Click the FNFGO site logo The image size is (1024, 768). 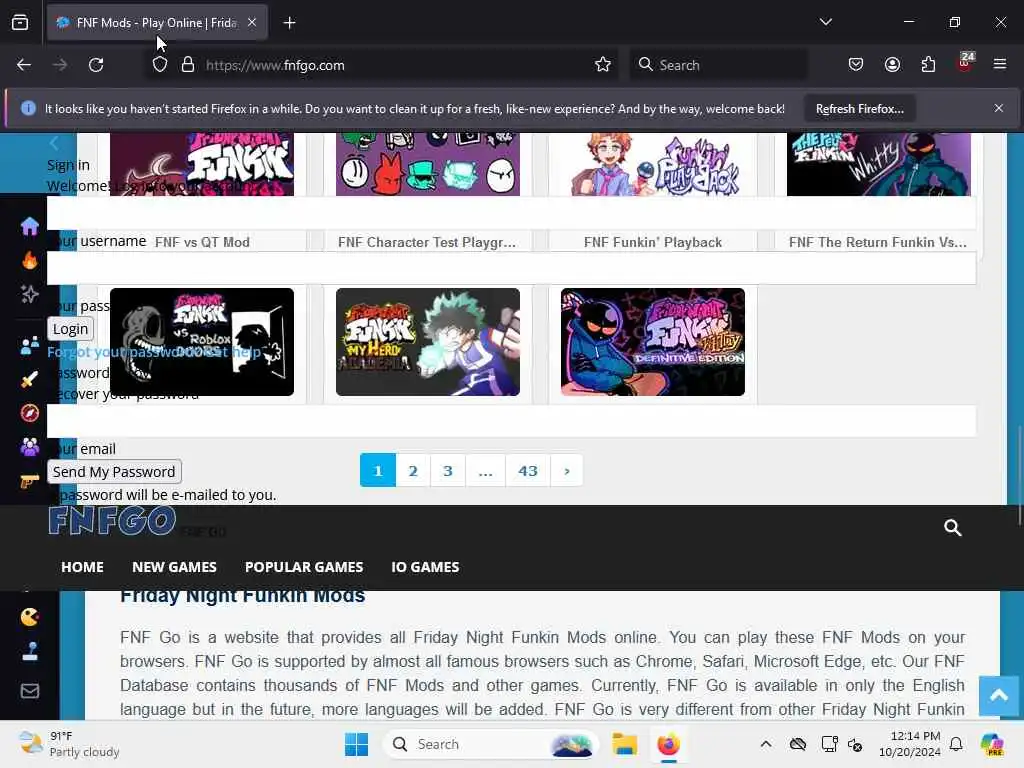112,521
